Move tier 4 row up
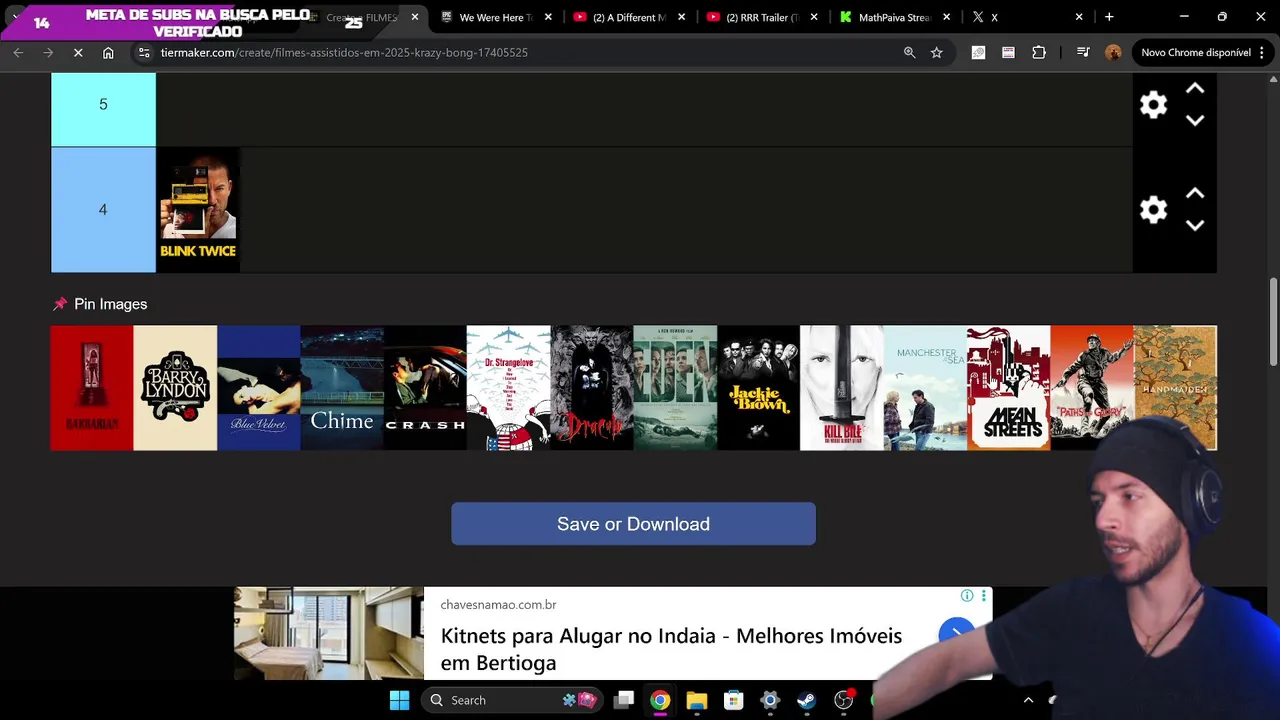The height and width of the screenshot is (720, 1280). point(1194,193)
